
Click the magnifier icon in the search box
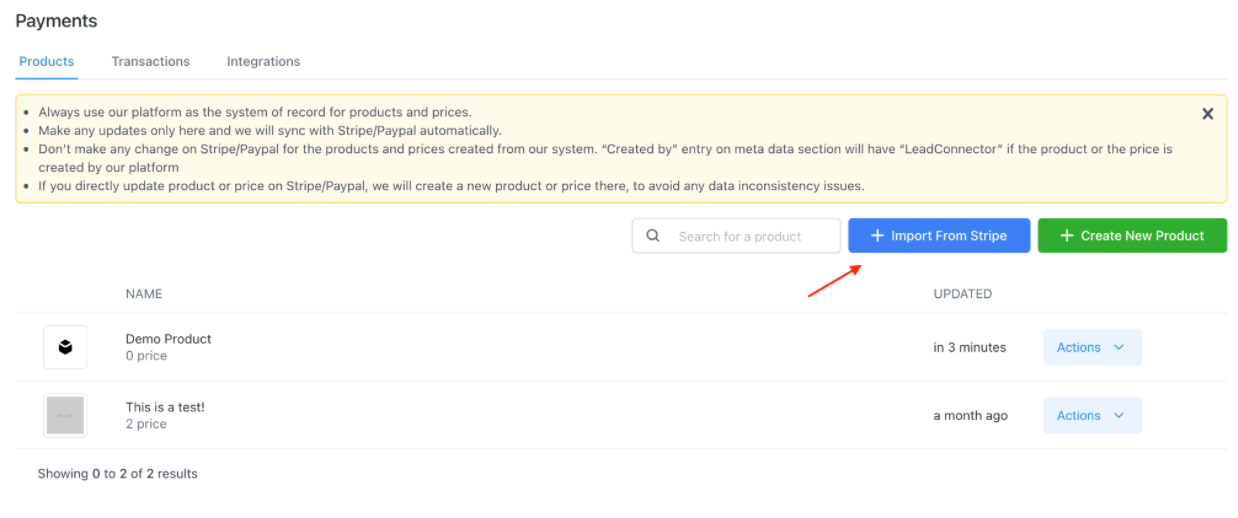[x=653, y=236]
